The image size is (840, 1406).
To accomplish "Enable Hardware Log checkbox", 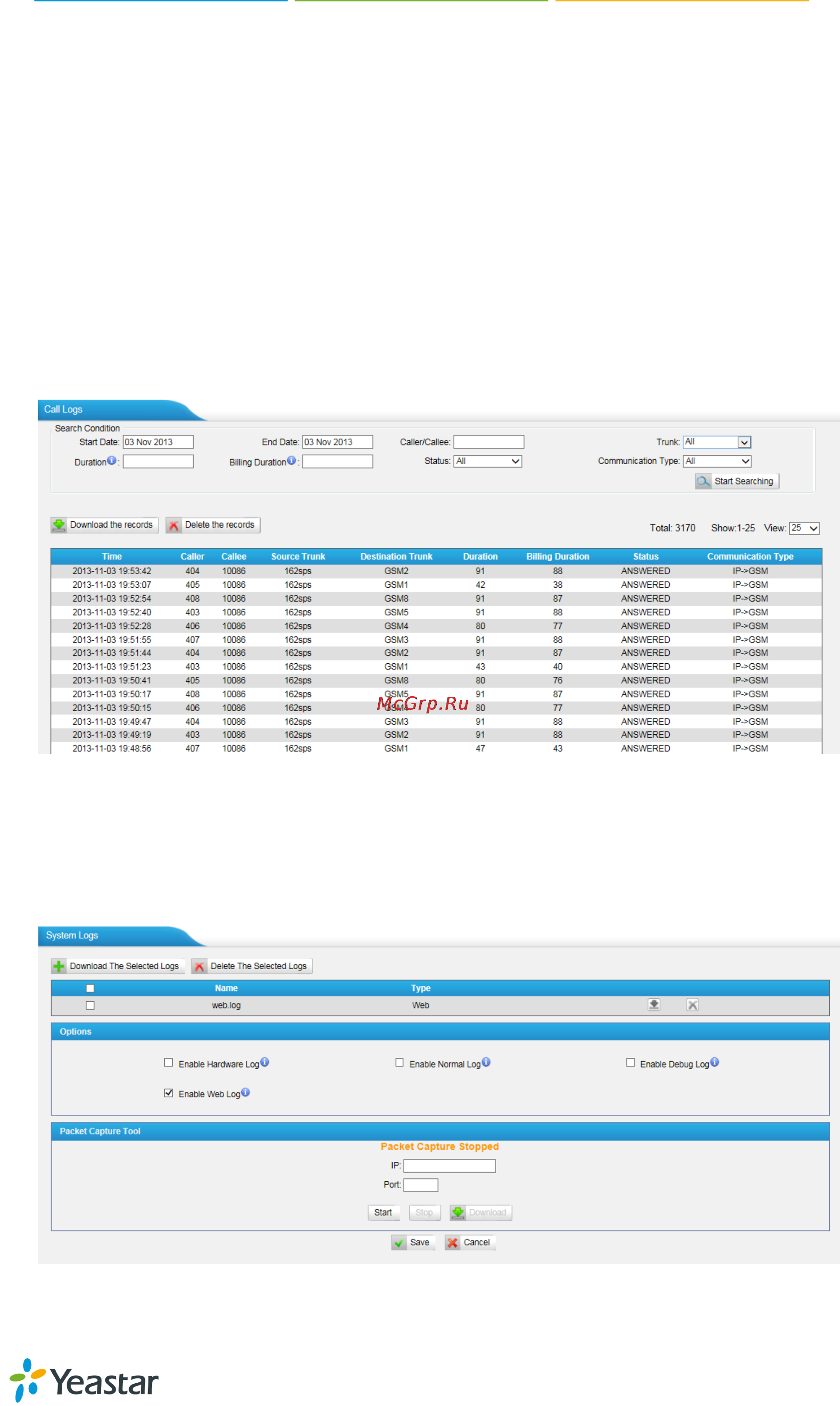I will [168, 1063].
